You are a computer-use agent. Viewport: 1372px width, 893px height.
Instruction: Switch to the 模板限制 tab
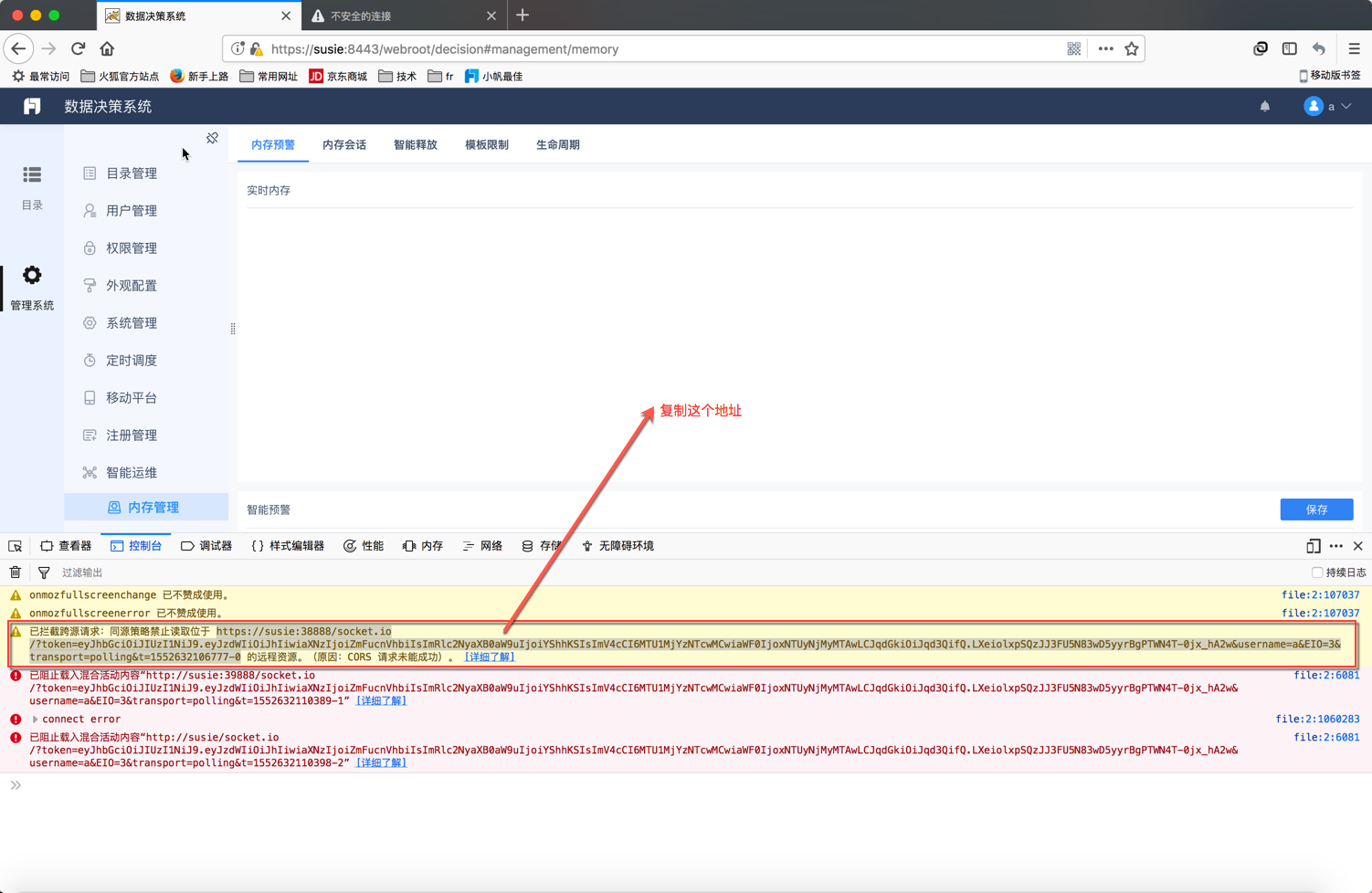(x=487, y=144)
